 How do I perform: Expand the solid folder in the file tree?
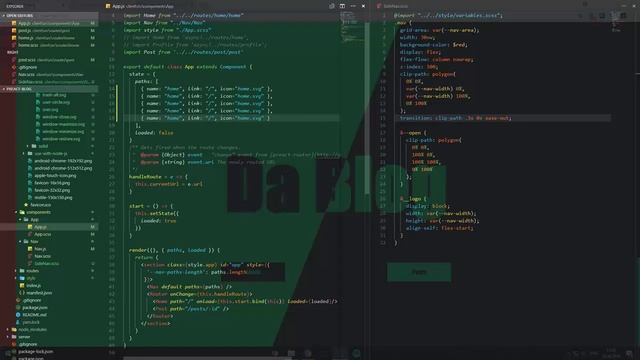(42, 146)
